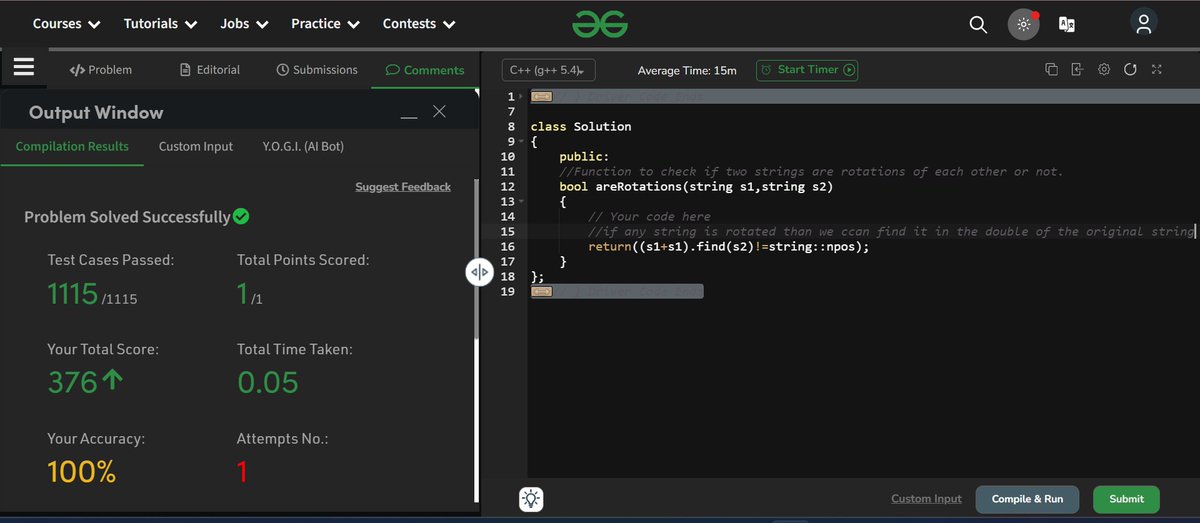1200x523 pixels.
Task: Click the 'Attempts No.:' label
Action: (x=282, y=439)
